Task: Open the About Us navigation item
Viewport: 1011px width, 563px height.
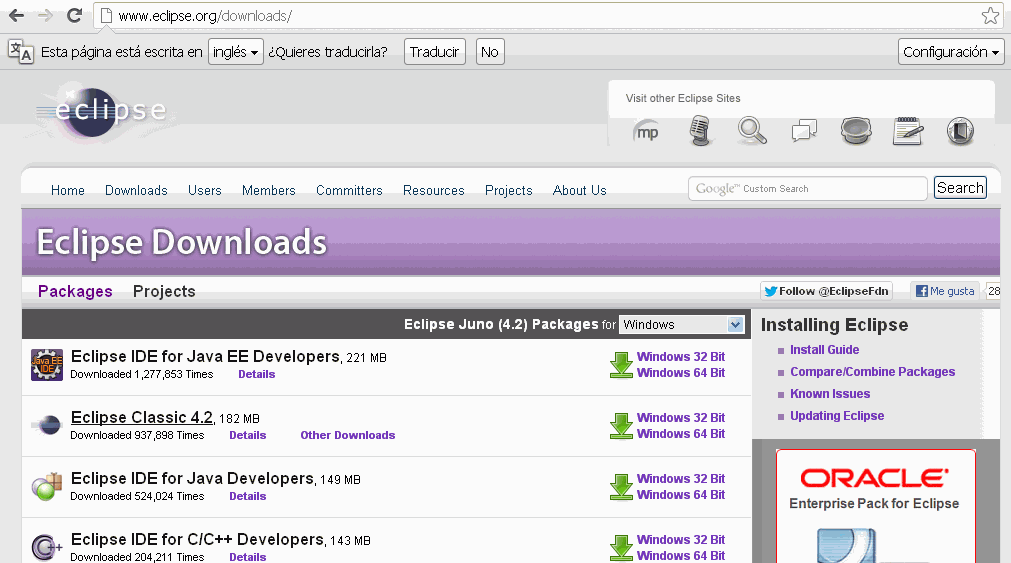Action: coord(579,190)
